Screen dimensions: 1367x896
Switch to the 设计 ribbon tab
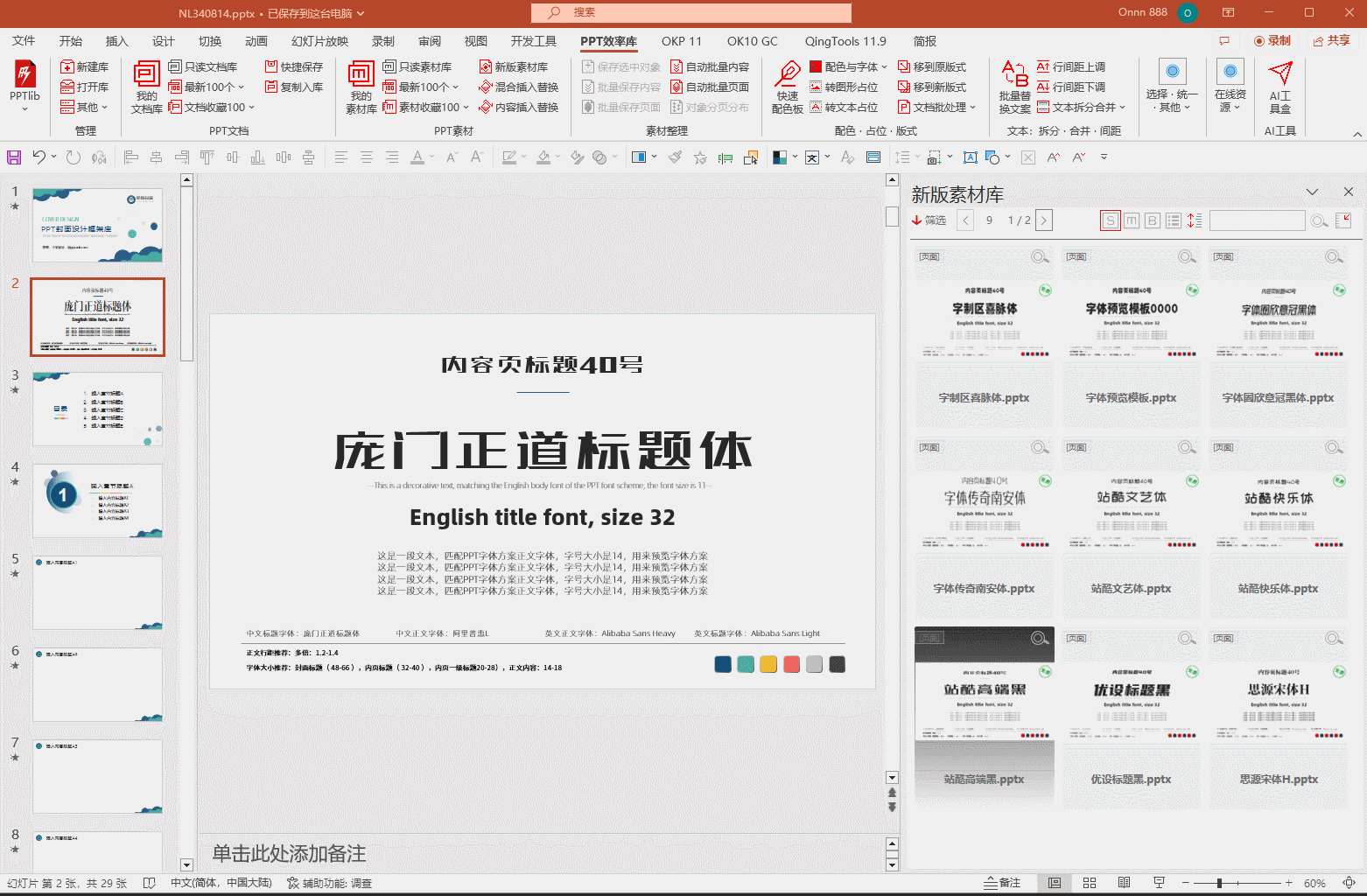164,41
